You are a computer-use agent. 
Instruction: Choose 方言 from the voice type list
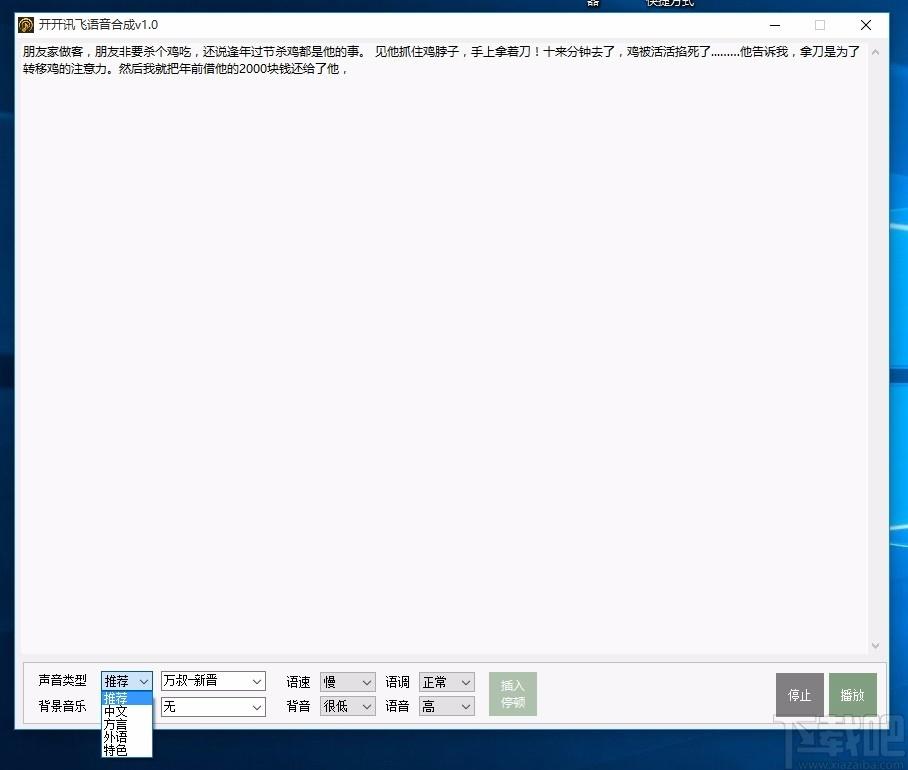[x=127, y=724]
